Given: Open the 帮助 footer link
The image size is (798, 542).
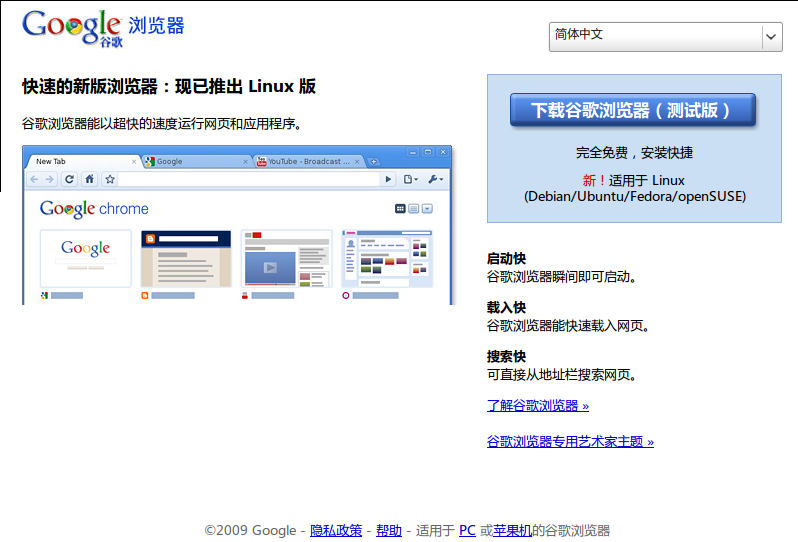Looking at the screenshot, I should 389,530.
